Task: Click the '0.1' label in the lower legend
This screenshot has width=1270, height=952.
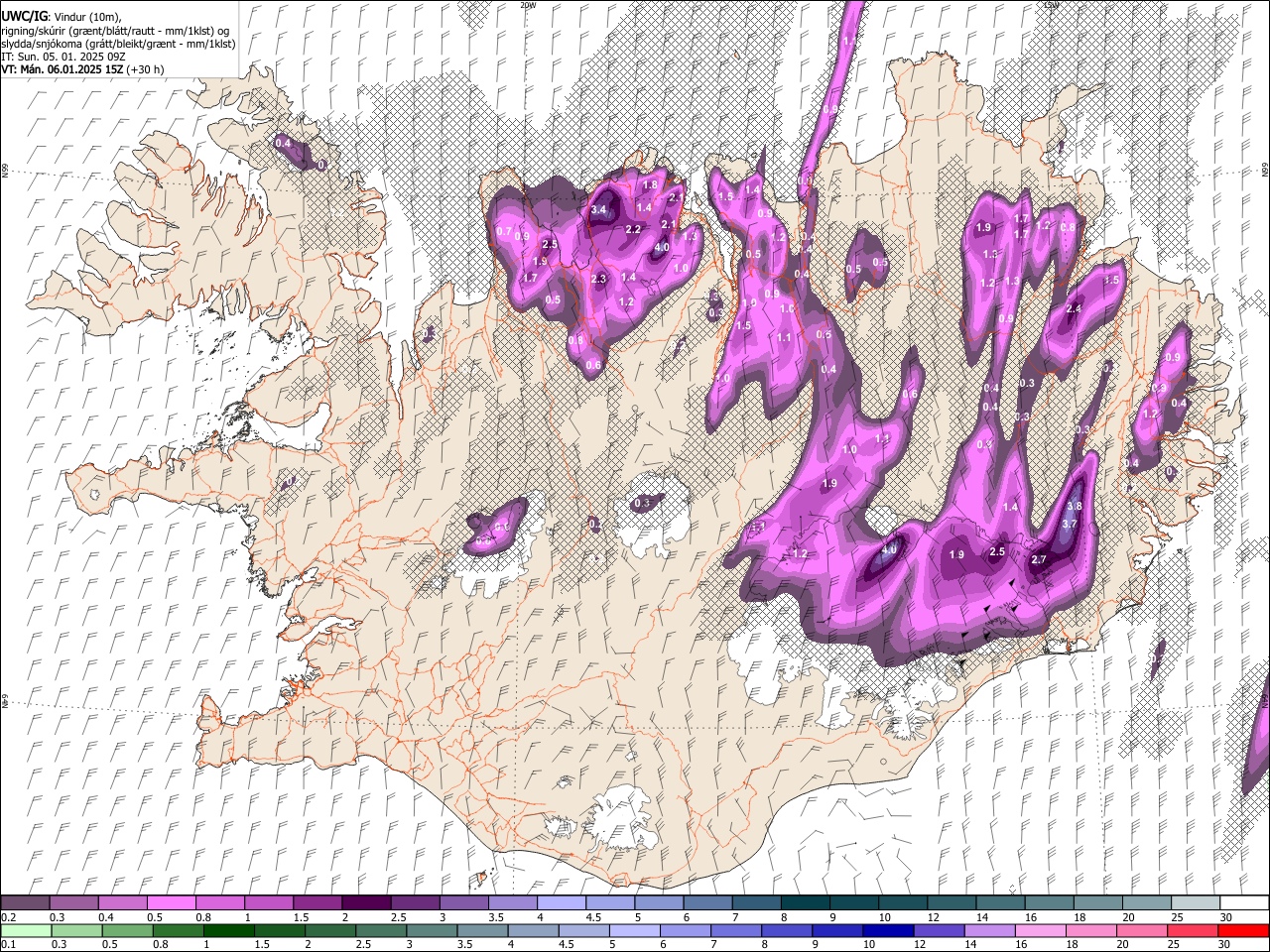Action: pos(9,944)
